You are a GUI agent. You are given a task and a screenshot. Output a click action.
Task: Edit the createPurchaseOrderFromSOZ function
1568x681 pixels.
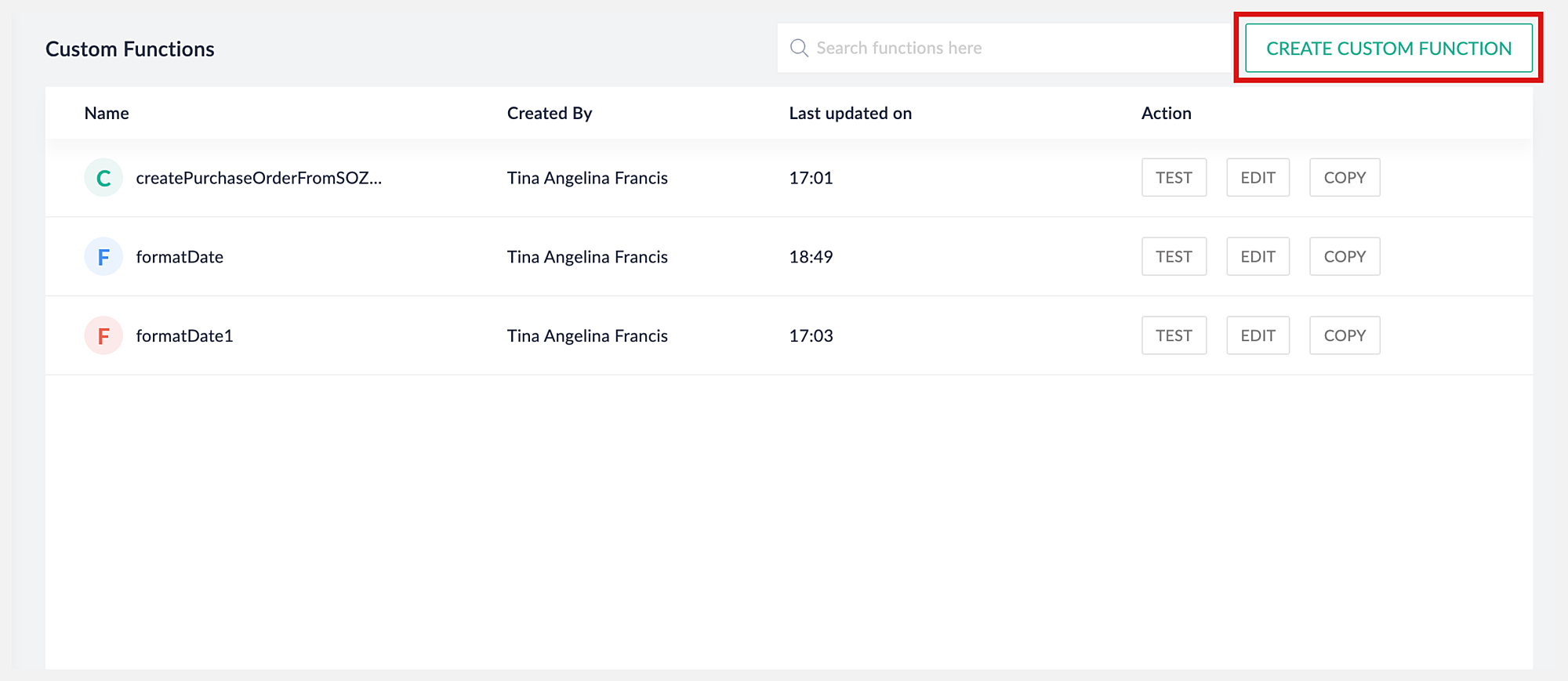[x=1258, y=178]
